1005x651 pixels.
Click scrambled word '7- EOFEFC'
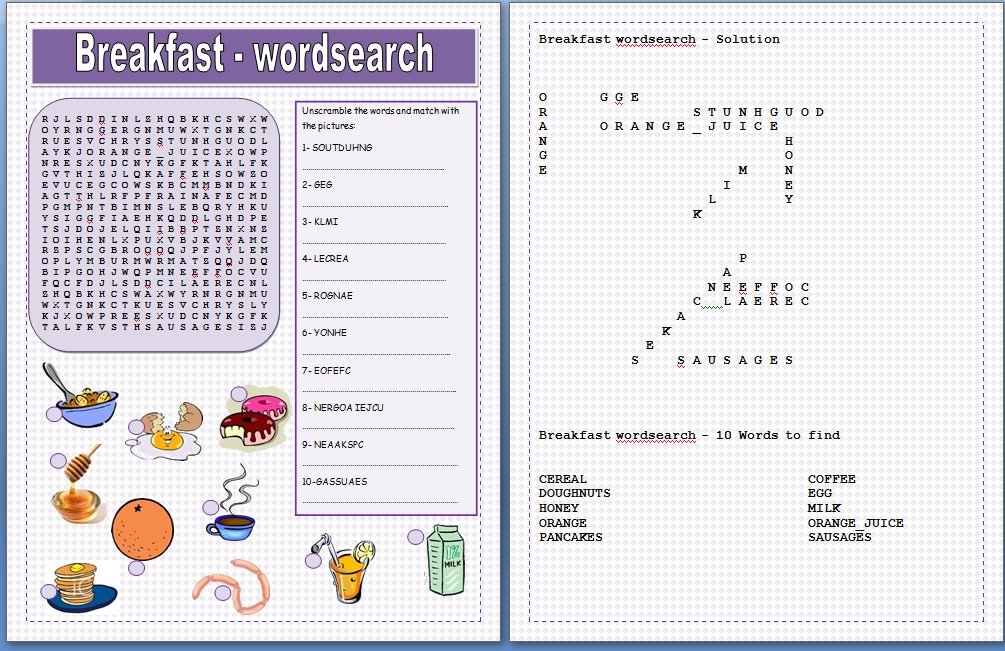pyautogui.click(x=326, y=370)
